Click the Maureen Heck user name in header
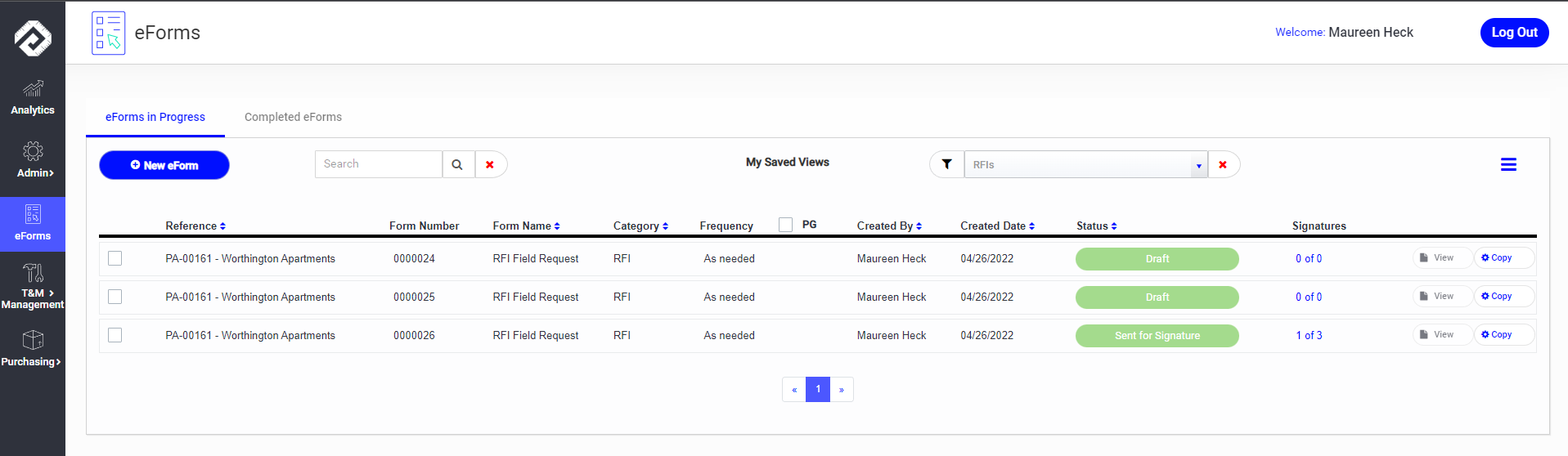The height and width of the screenshot is (456, 1568). [x=1371, y=33]
